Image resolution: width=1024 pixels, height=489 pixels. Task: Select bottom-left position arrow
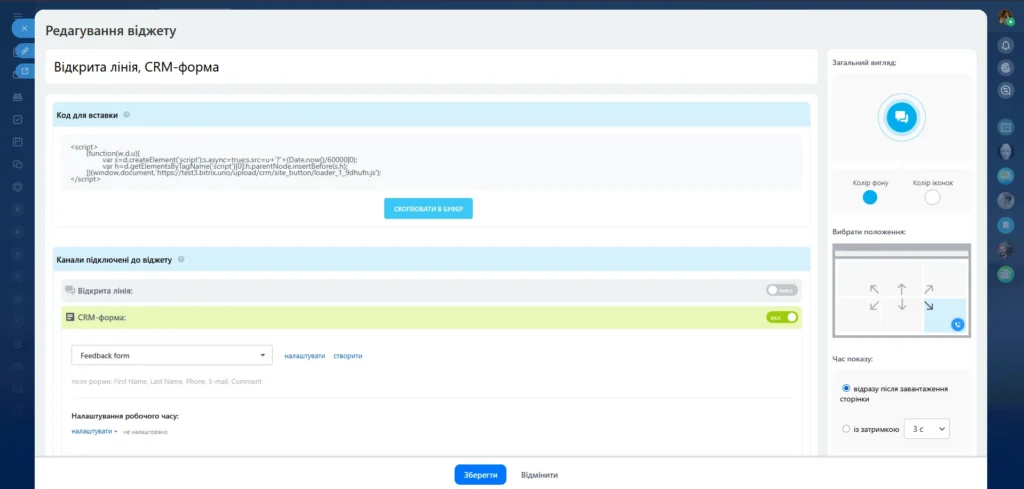pos(874,305)
